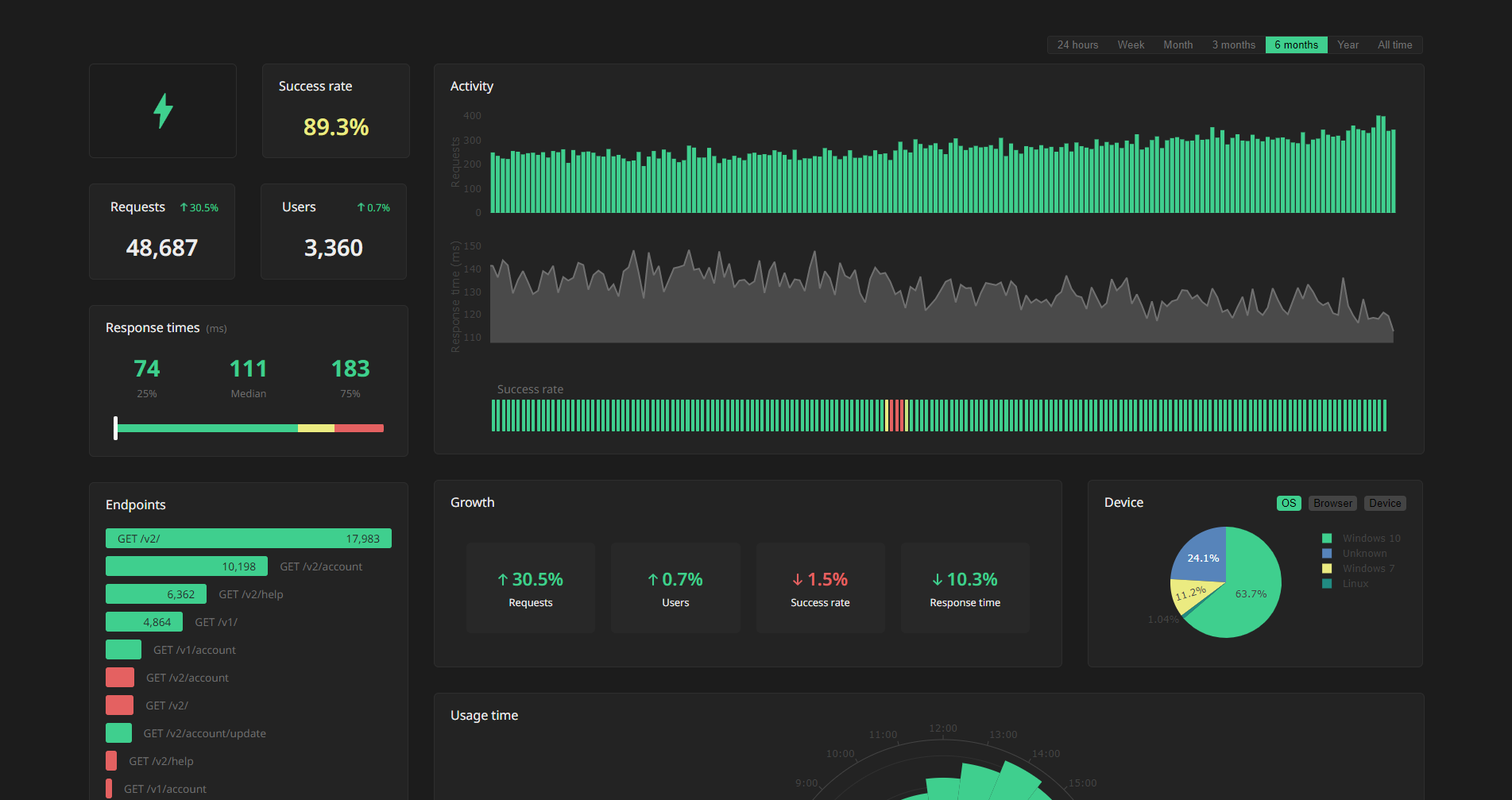This screenshot has width=1512, height=800.
Task: Select the GET /v2/help bar with 6,362
Action: (156, 594)
